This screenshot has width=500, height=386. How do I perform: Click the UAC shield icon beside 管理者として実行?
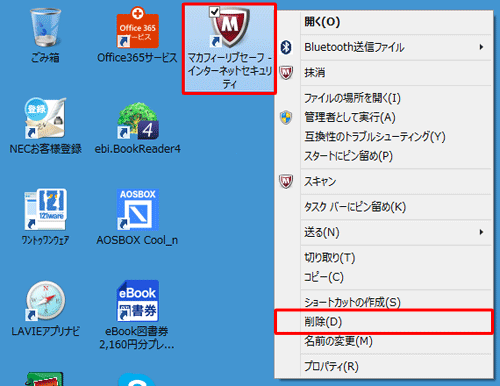click(x=286, y=117)
